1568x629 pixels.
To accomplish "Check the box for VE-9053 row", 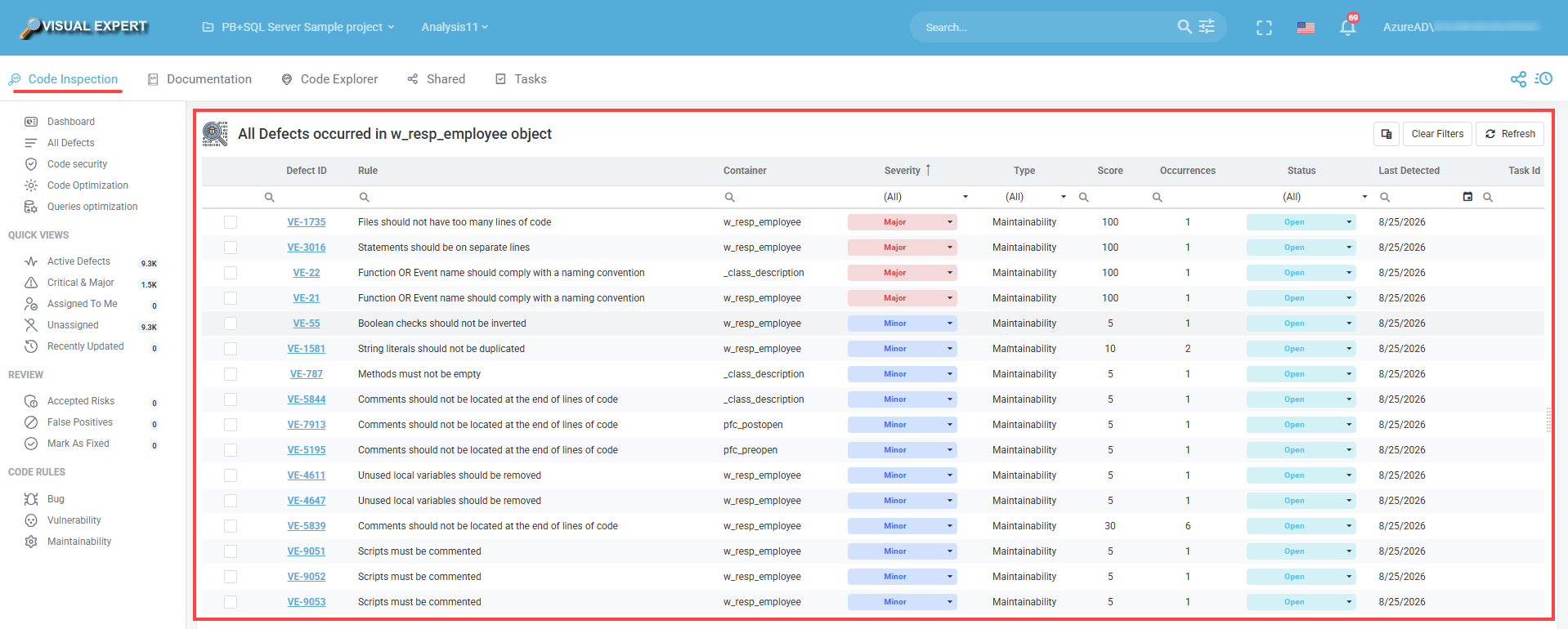I will coord(231,602).
